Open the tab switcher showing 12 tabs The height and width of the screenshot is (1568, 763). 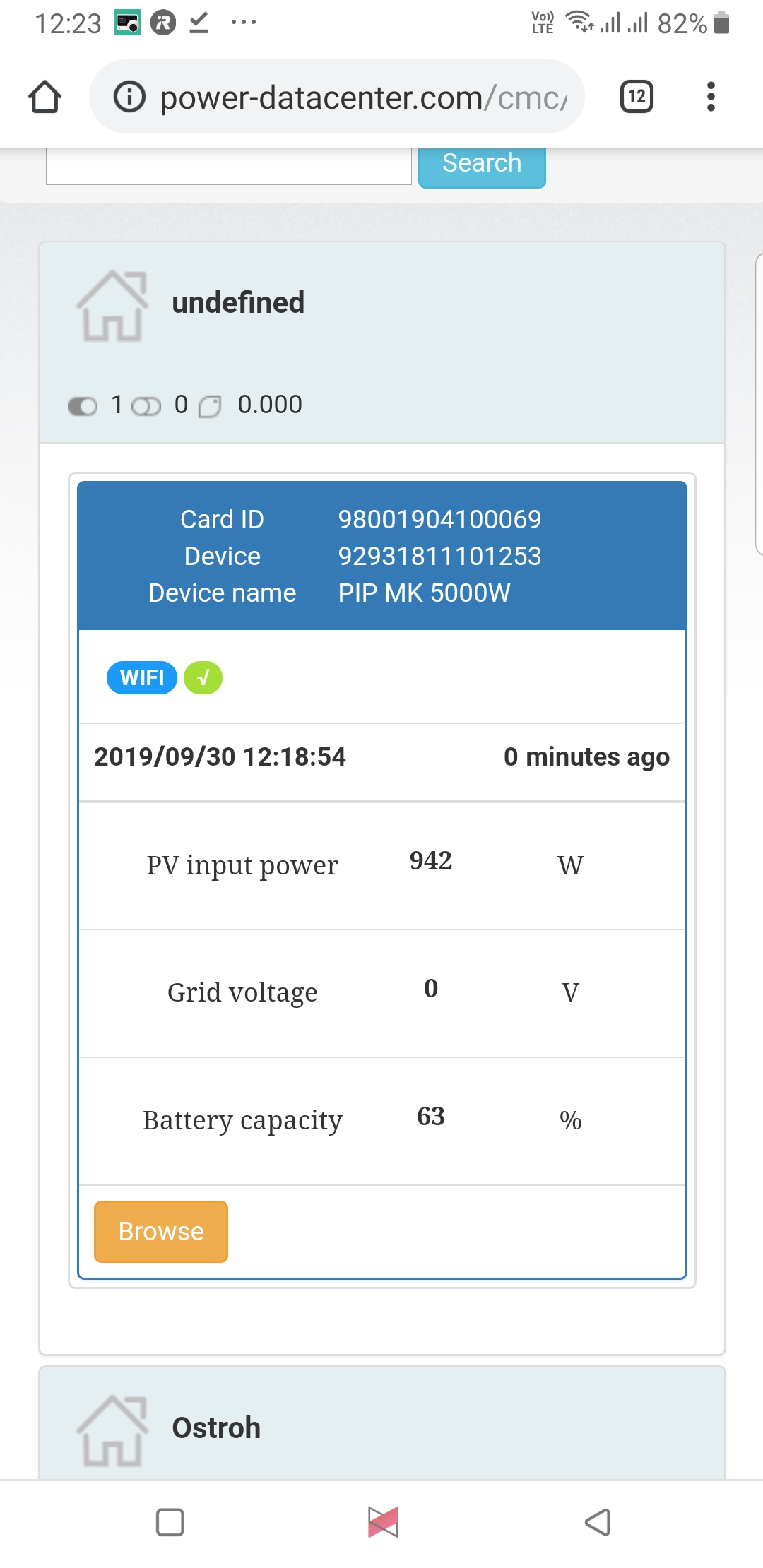click(637, 97)
